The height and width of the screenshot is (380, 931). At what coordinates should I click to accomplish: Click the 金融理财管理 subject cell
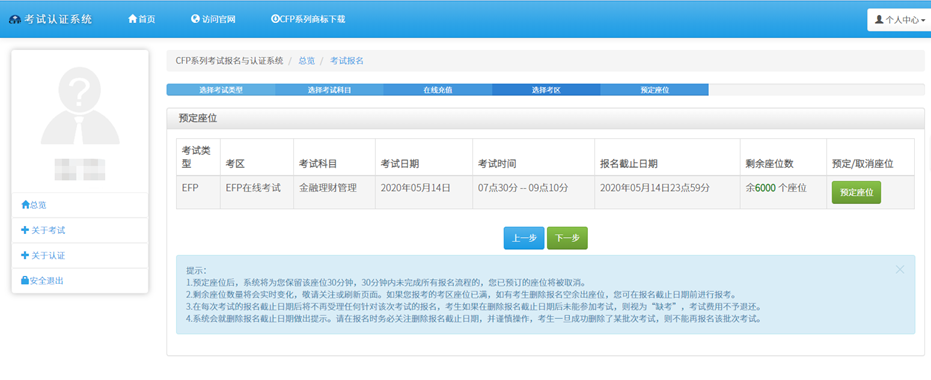click(x=334, y=192)
